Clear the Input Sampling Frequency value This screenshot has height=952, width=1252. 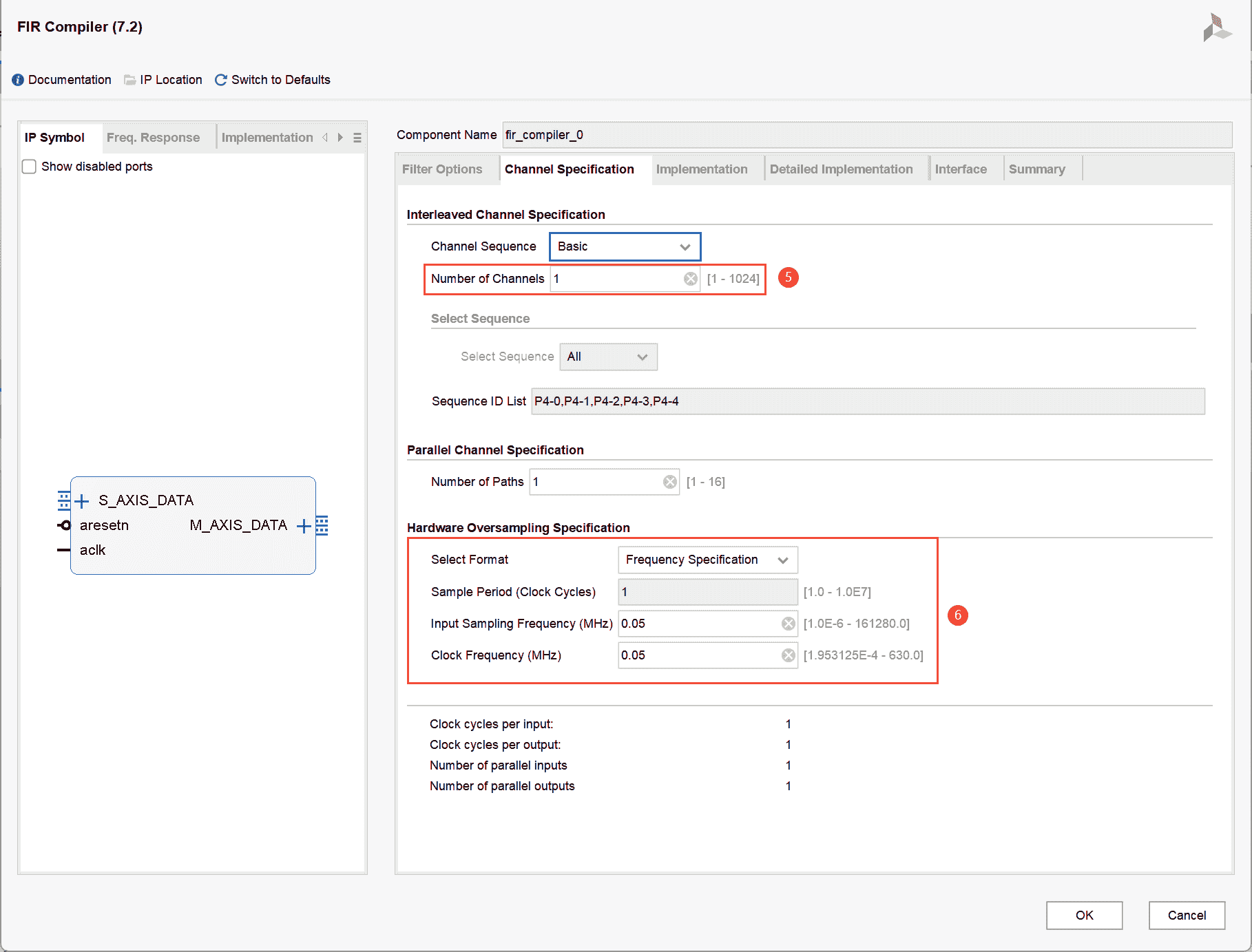788,624
